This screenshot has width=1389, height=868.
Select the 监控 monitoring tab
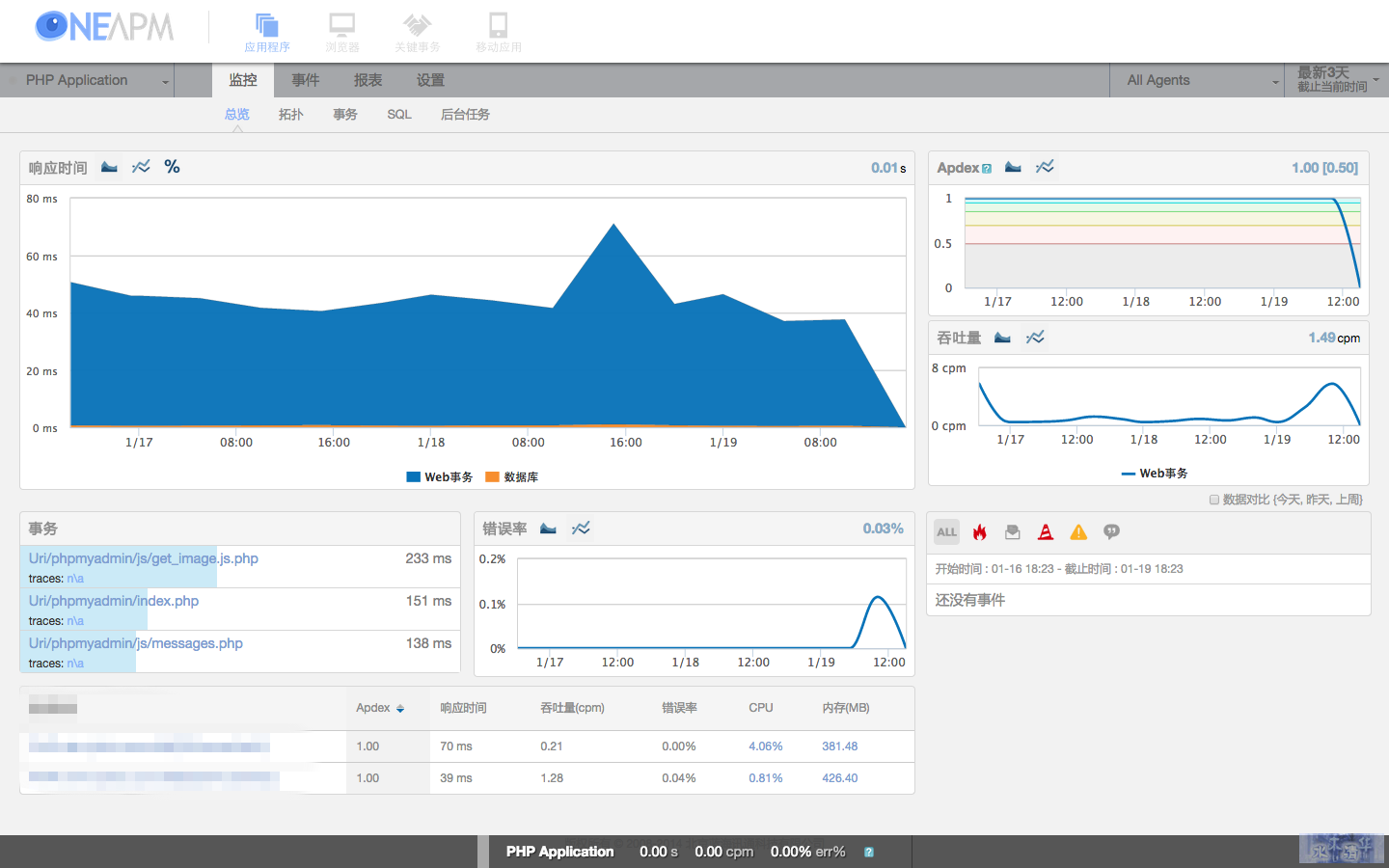coord(243,81)
